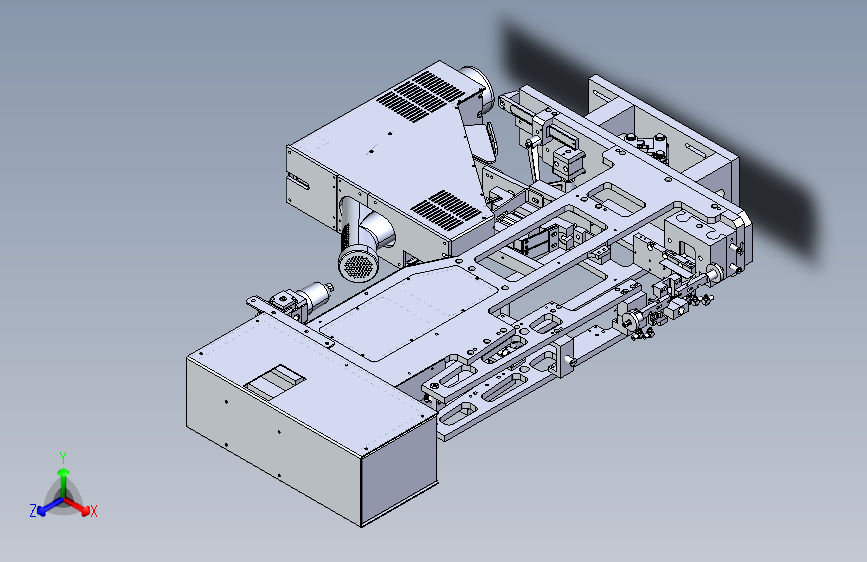Select the motor's perforated round end cap
This screenshot has height=562, width=867.
point(358,266)
